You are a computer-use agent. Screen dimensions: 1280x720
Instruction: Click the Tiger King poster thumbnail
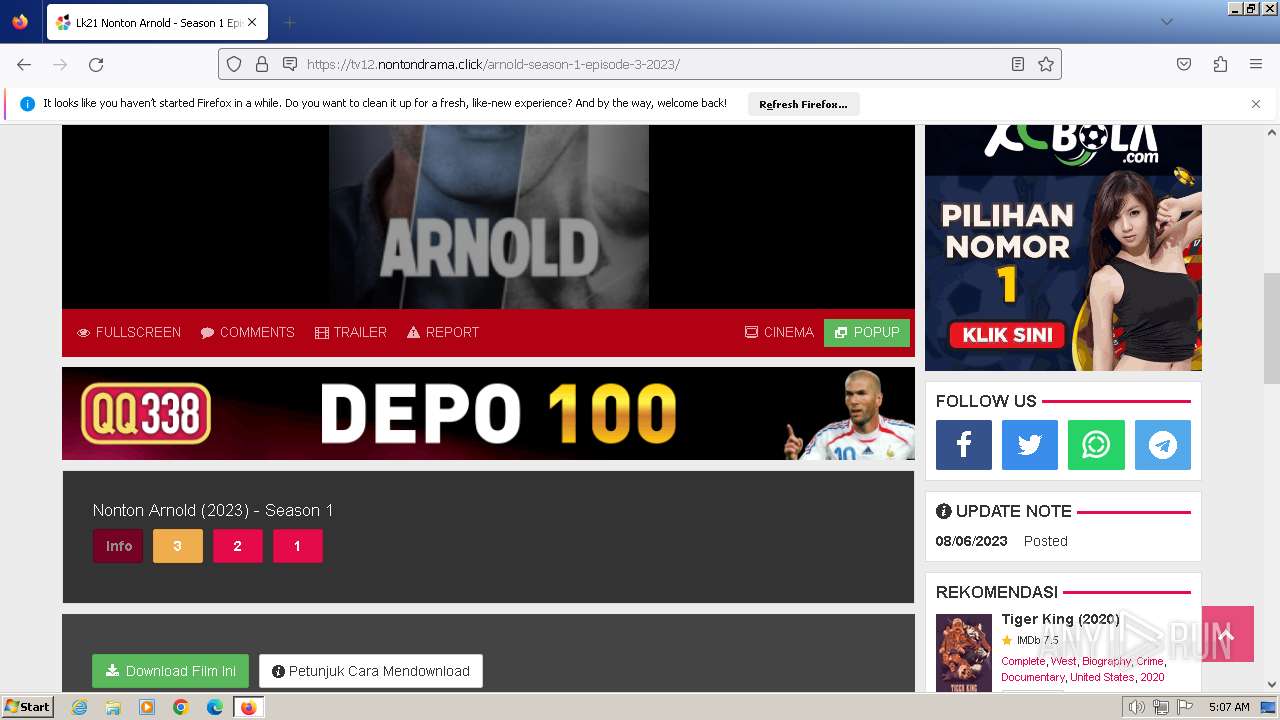(964, 652)
